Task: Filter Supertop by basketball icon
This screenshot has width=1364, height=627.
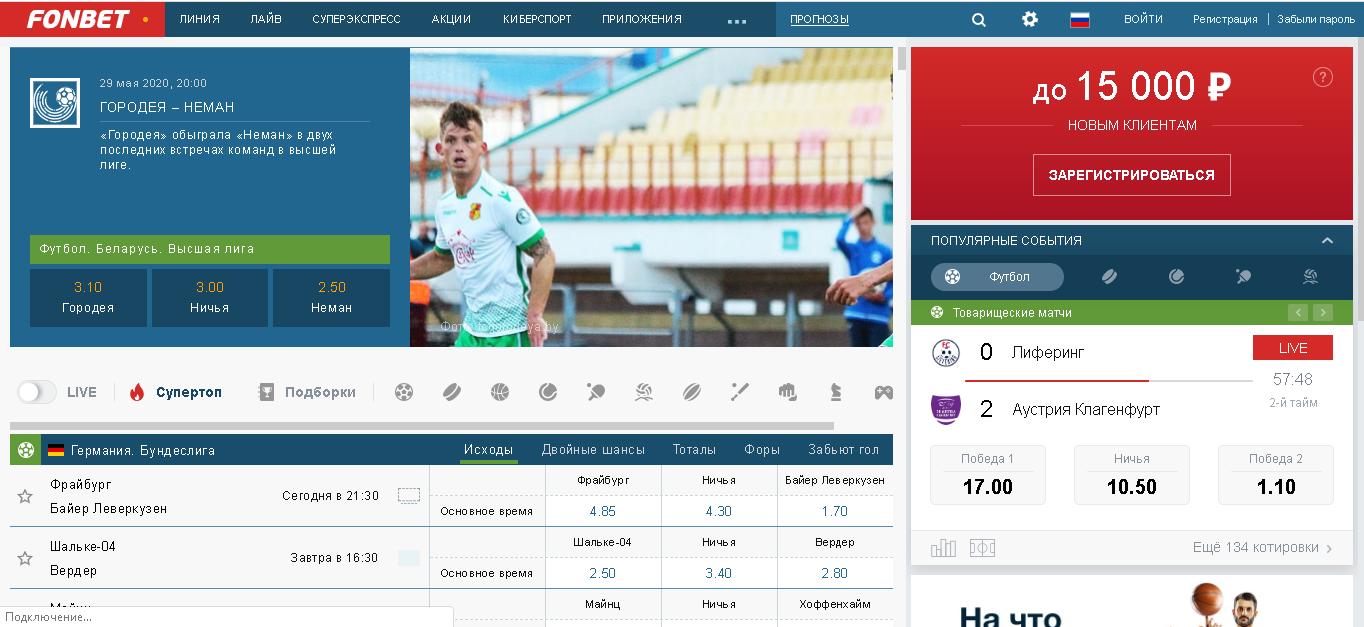Action: pos(500,392)
